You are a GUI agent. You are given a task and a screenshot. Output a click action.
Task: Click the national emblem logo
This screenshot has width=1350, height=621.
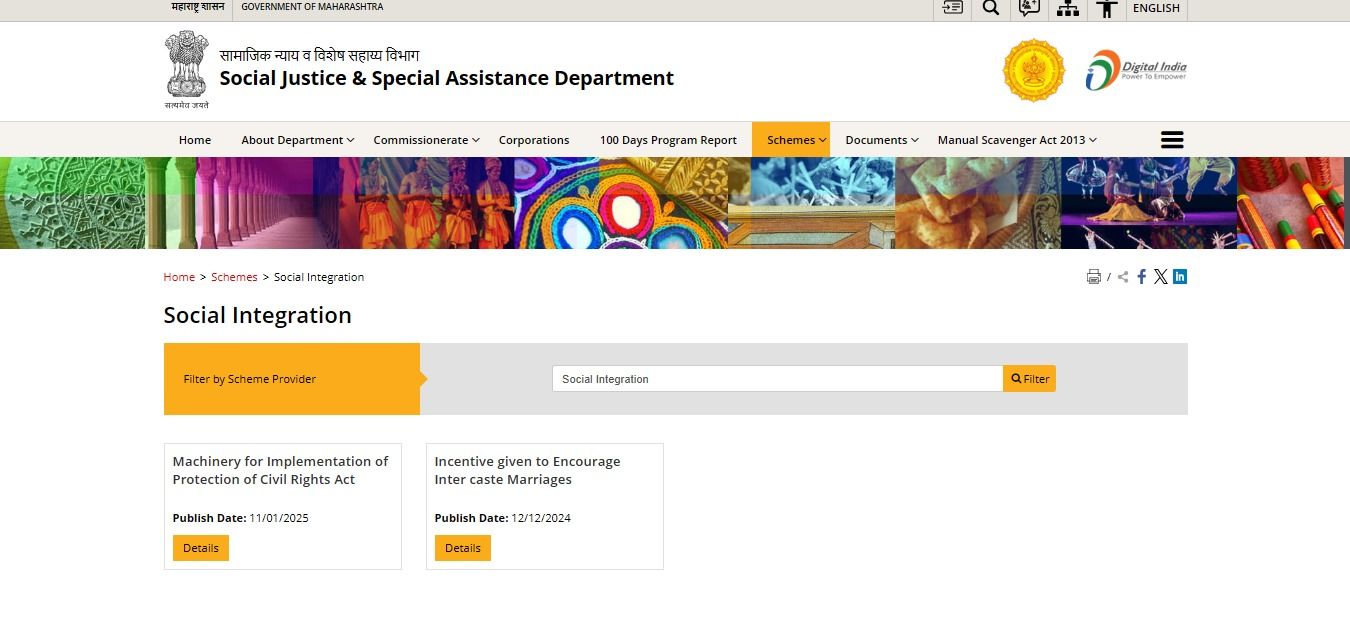(187, 69)
